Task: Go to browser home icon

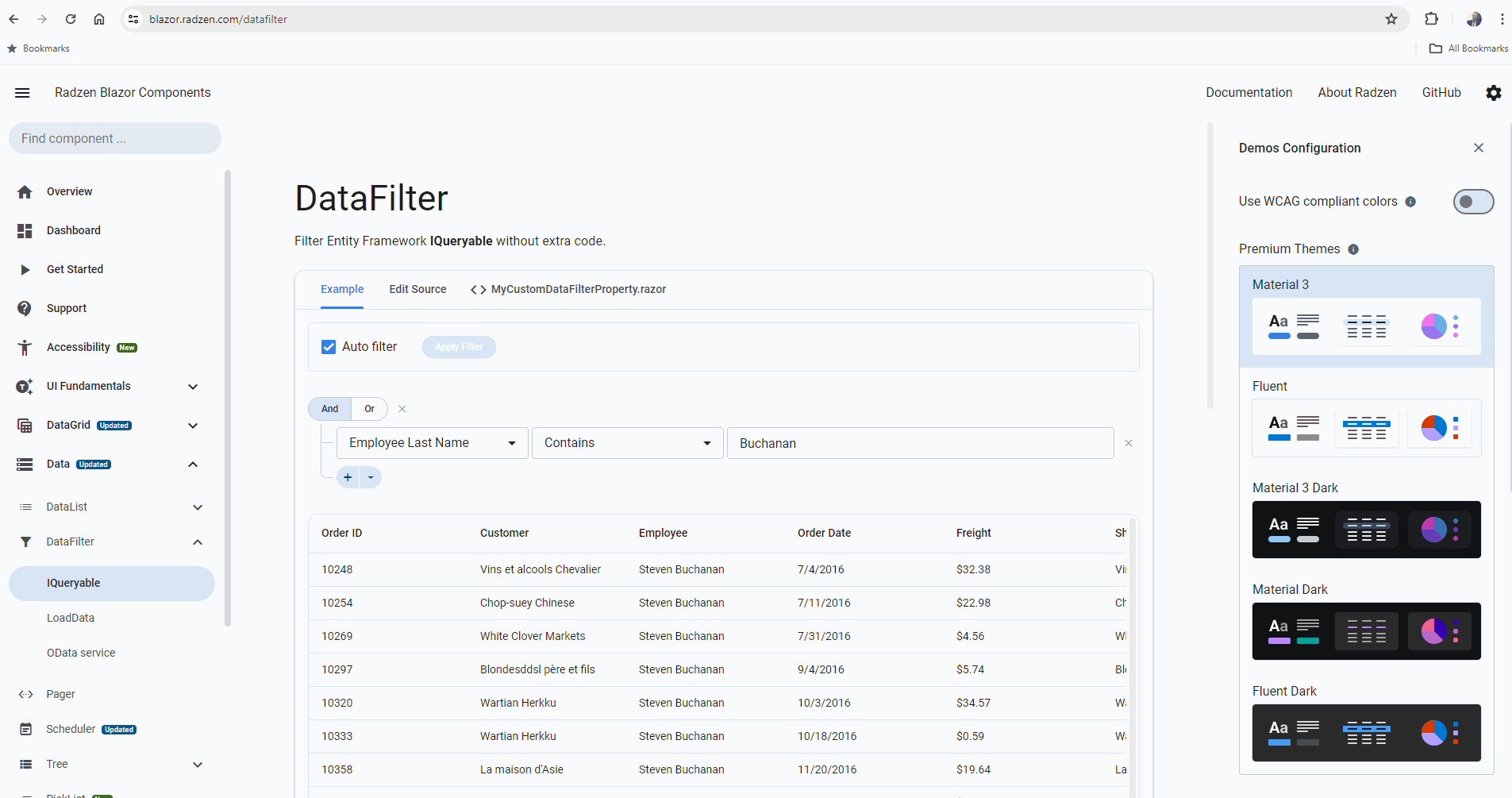Action: 99,19
